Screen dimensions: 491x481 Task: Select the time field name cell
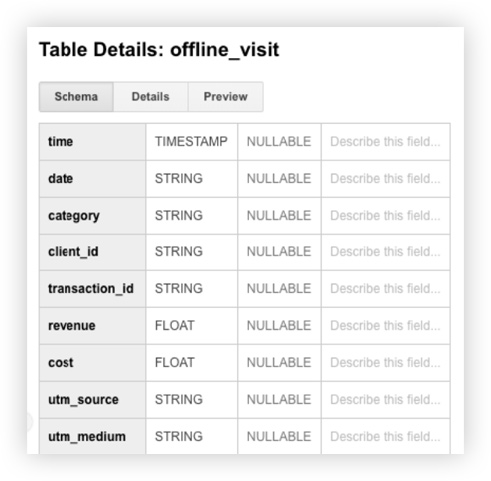92,142
